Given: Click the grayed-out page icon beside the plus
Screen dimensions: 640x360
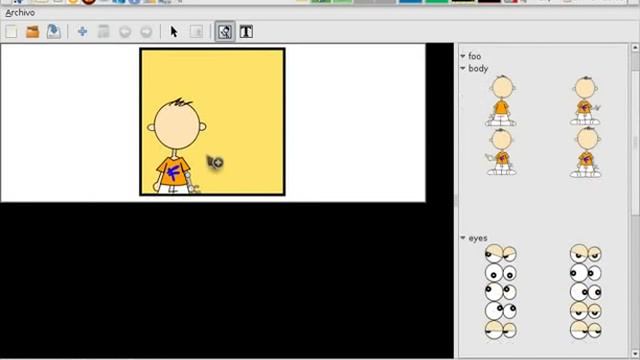Looking at the screenshot, I should tap(104, 31).
